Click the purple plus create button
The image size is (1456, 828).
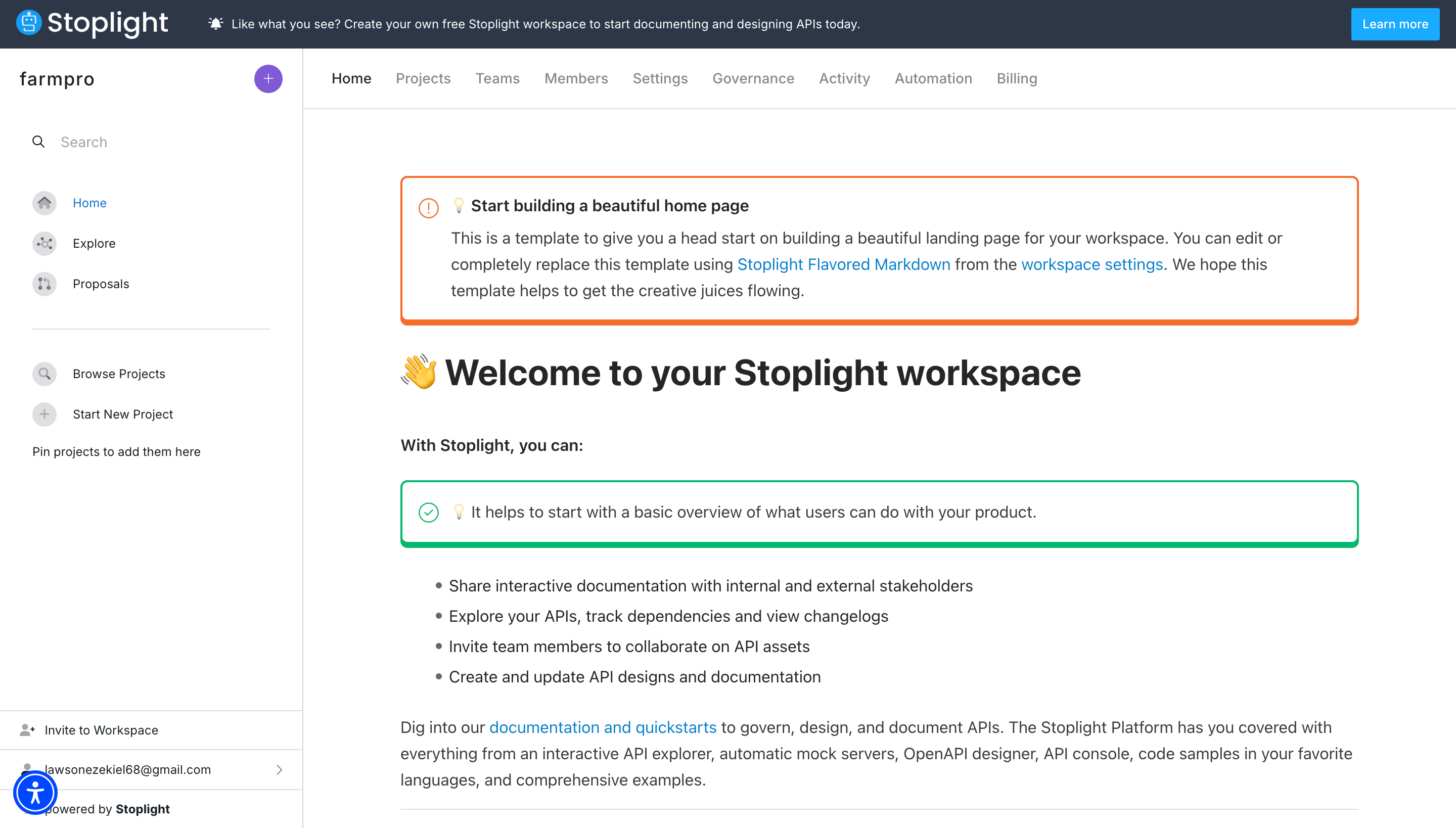pos(268,78)
